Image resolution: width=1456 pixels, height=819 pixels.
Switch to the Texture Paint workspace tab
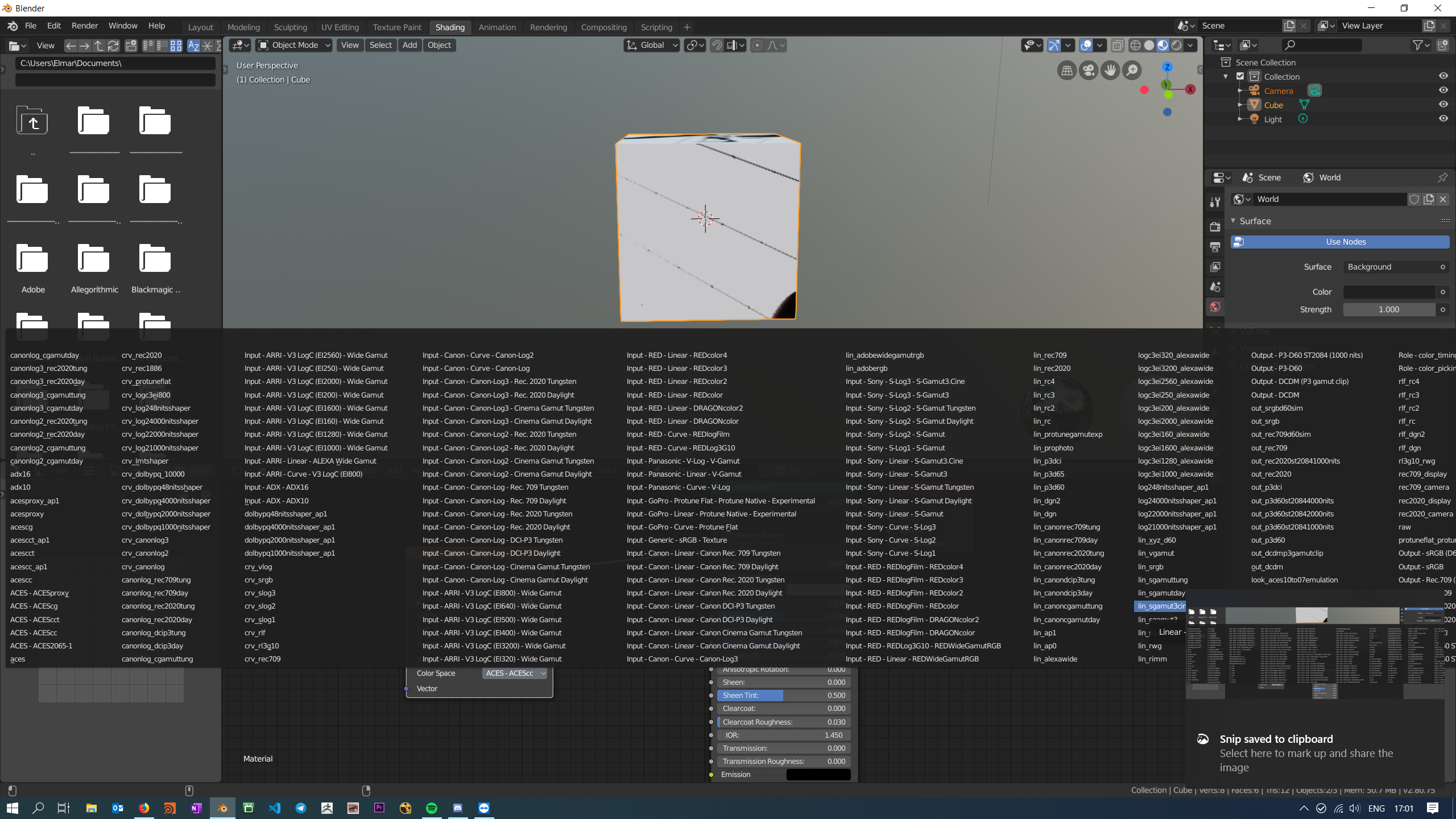pos(397,27)
